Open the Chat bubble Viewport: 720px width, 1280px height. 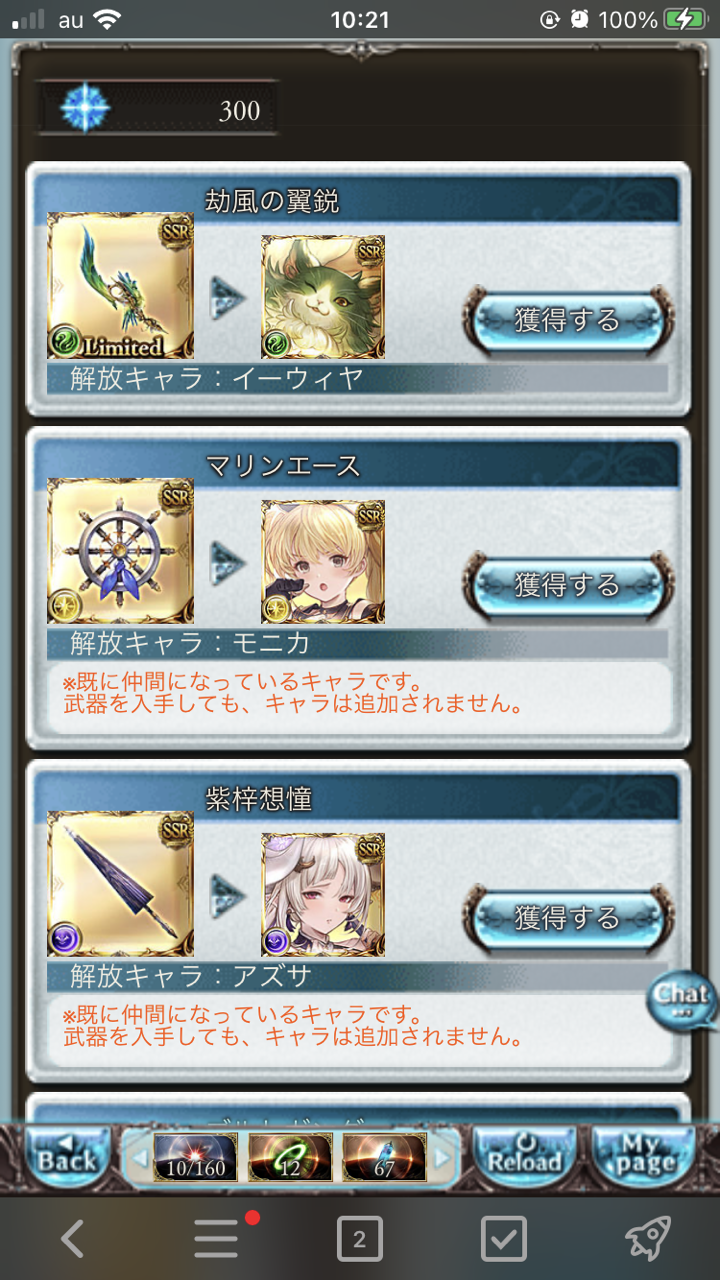point(682,1000)
